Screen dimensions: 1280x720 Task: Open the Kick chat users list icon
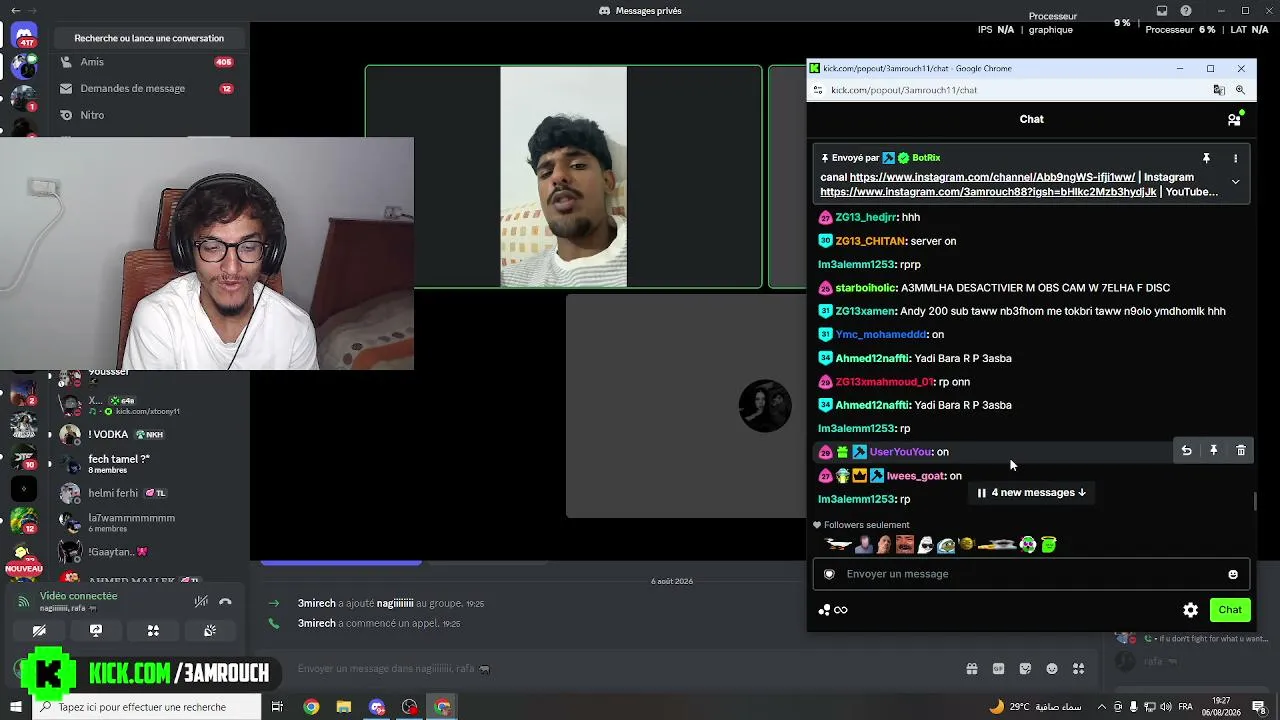pos(1234,119)
